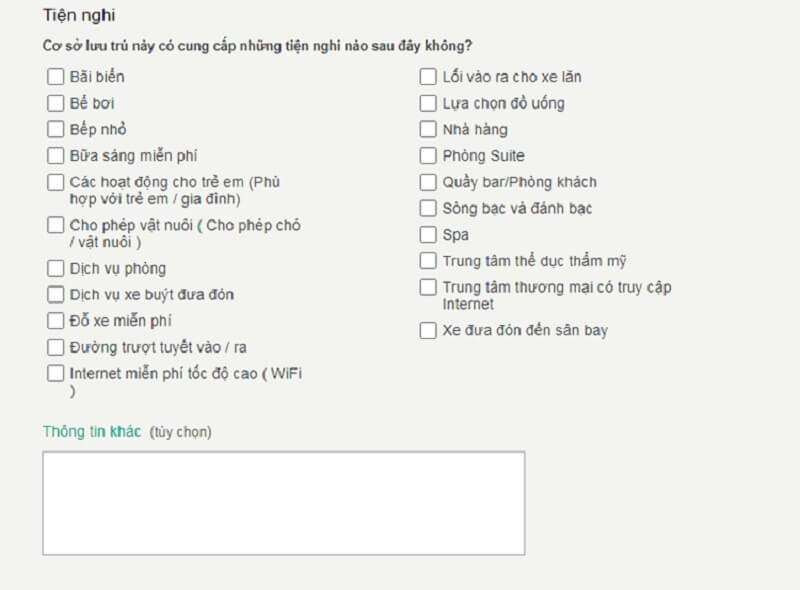Select "Dịch vụ phòng" amenity
The width and height of the screenshot is (800, 590).
[x=56, y=268]
